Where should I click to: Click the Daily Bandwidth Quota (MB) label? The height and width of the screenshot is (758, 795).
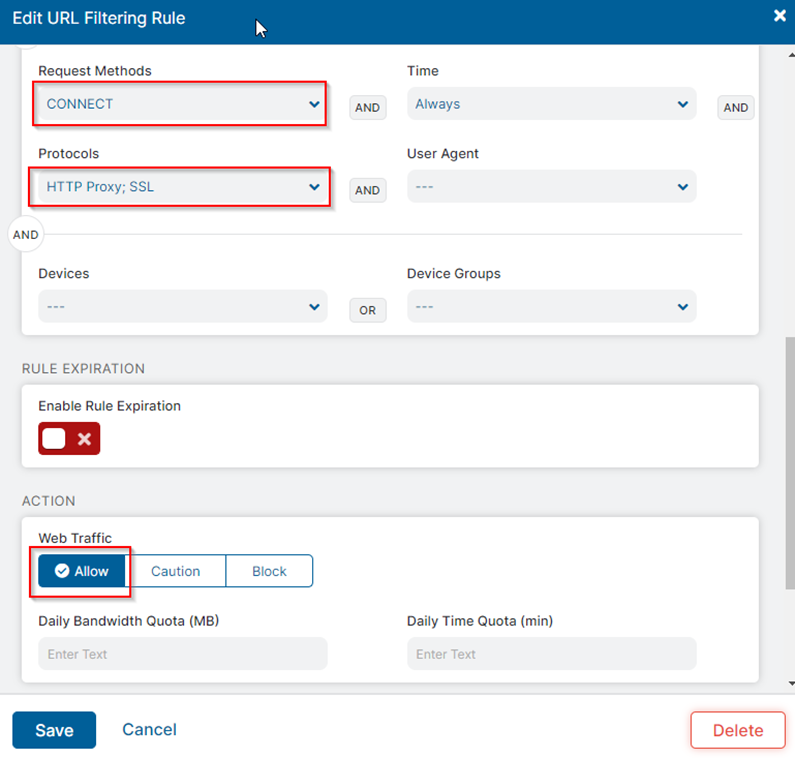(x=129, y=621)
